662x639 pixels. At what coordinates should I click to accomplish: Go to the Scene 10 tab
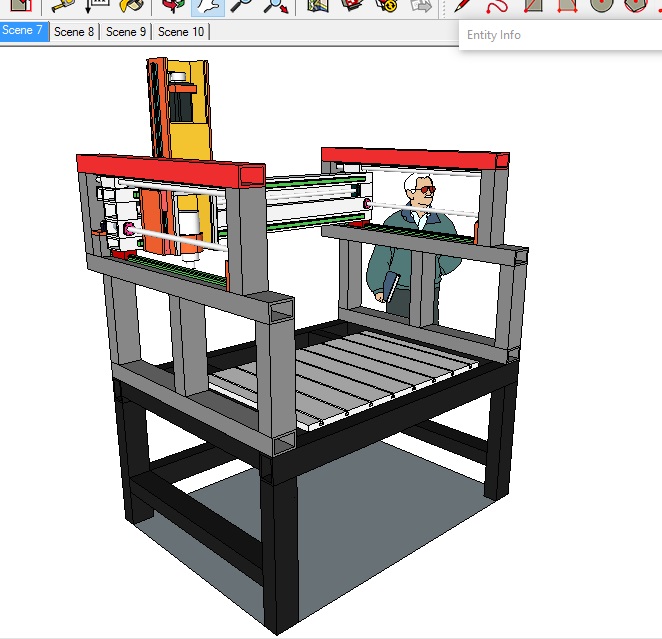181,32
